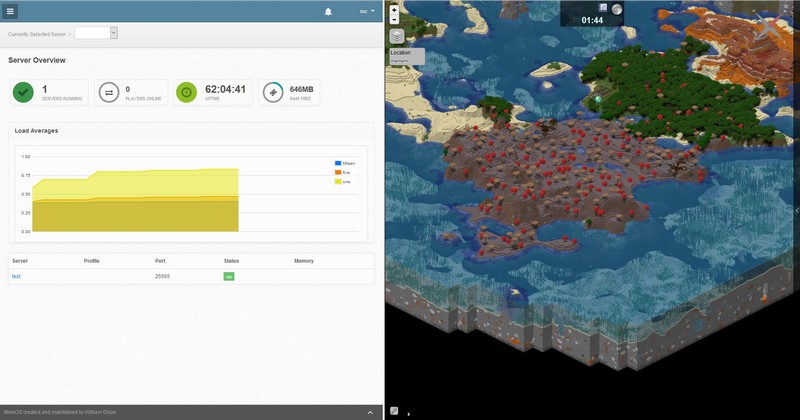
Task: Click the Status column header
Action: pyautogui.click(x=231, y=261)
